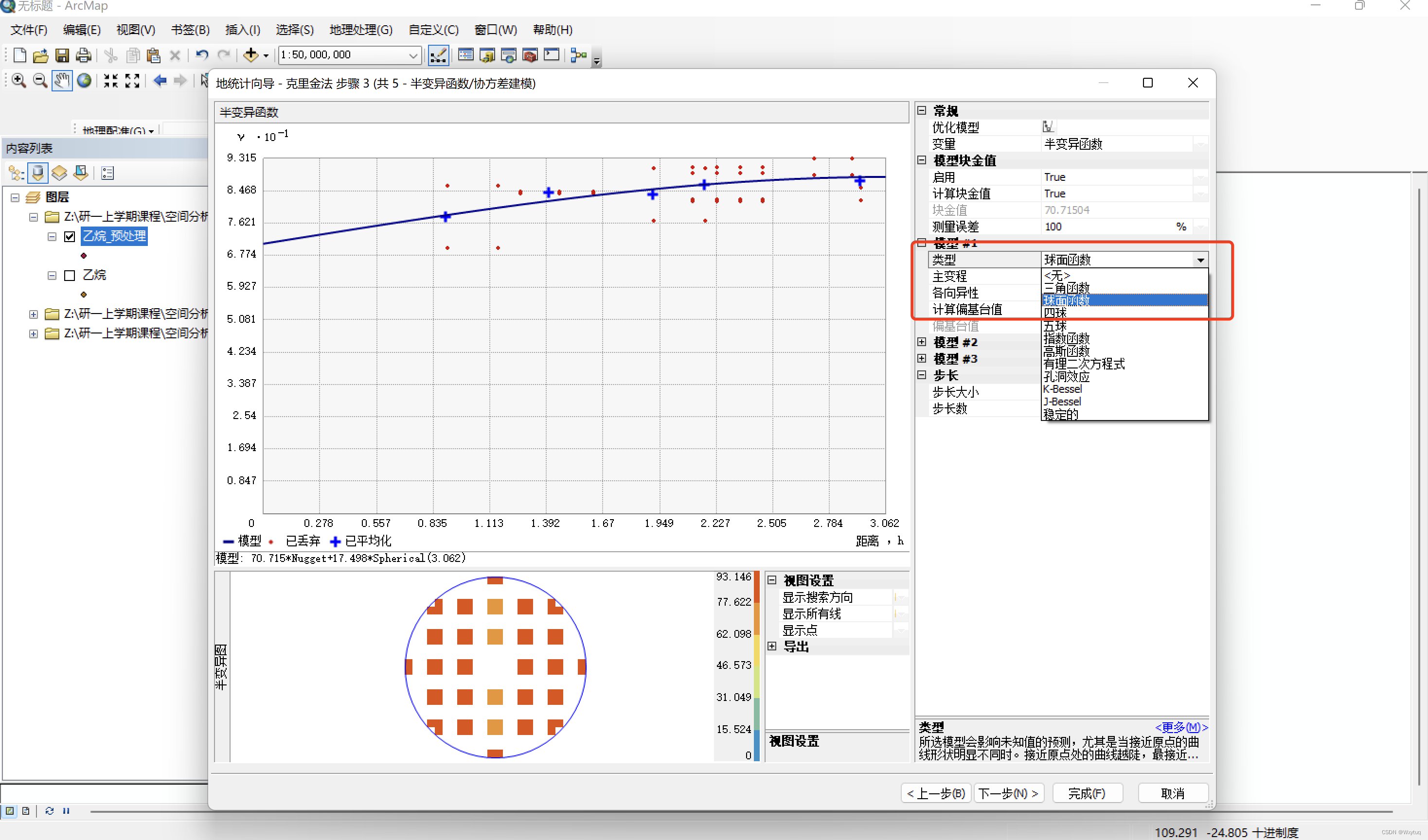Expand the 模型 #2 section
Viewport: 1428px width, 840px height.
point(922,342)
